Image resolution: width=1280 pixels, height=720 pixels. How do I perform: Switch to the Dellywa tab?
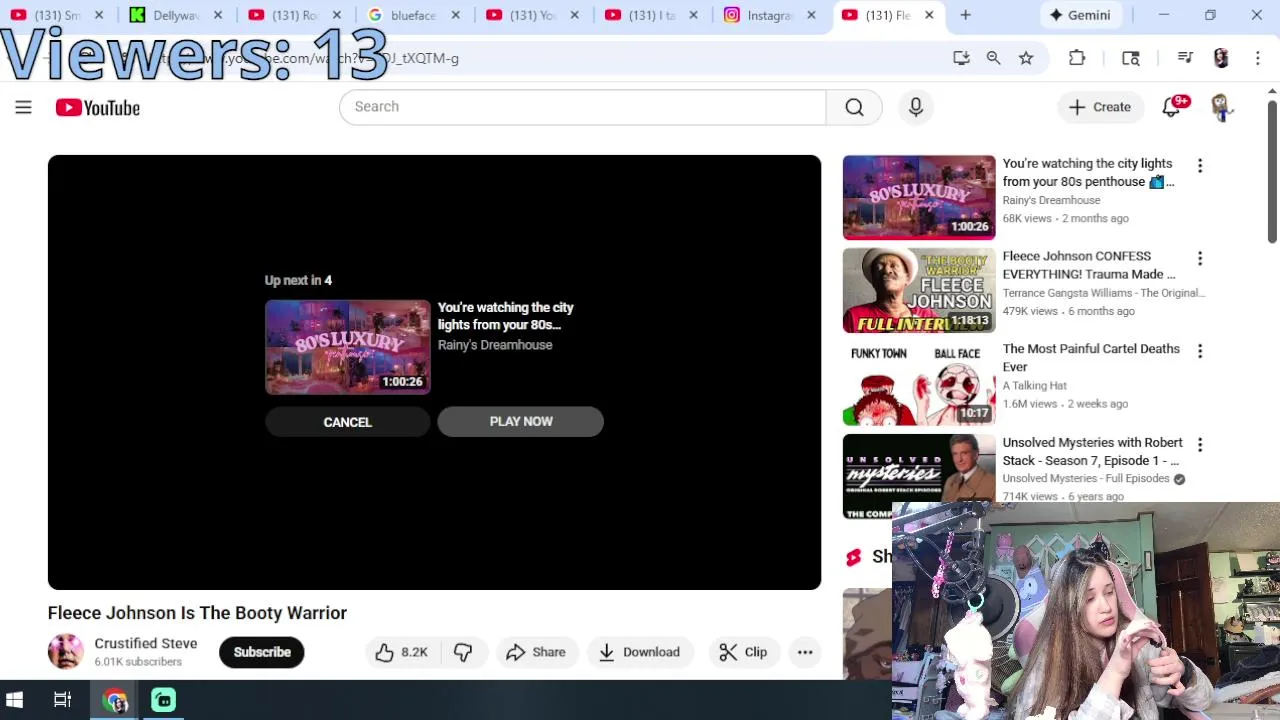pyautogui.click(x=176, y=15)
